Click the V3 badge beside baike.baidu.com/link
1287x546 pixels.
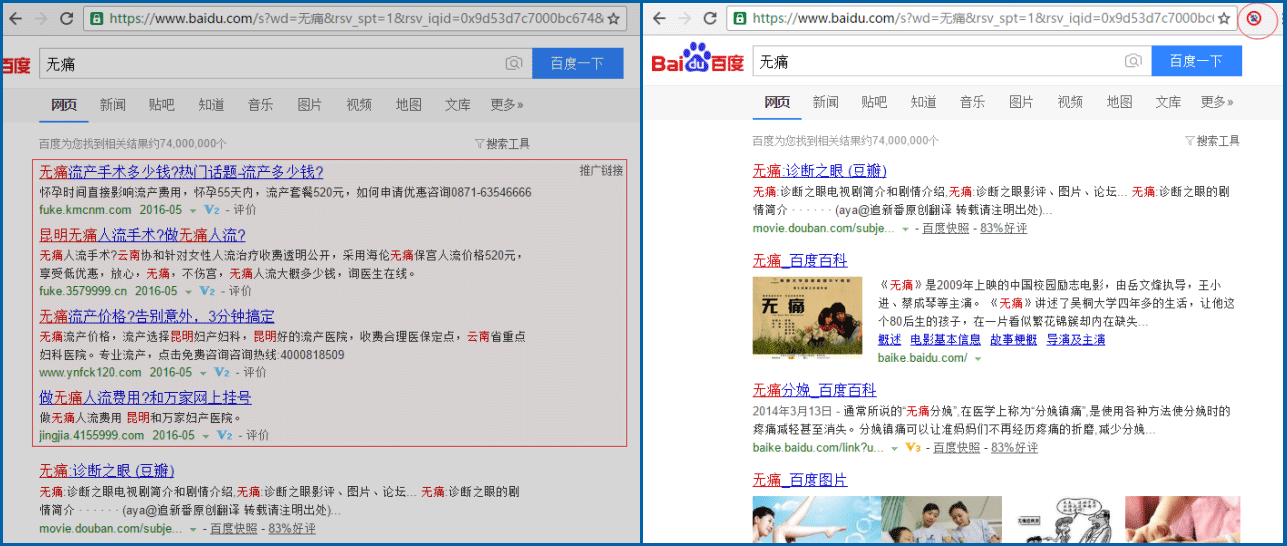point(912,448)
